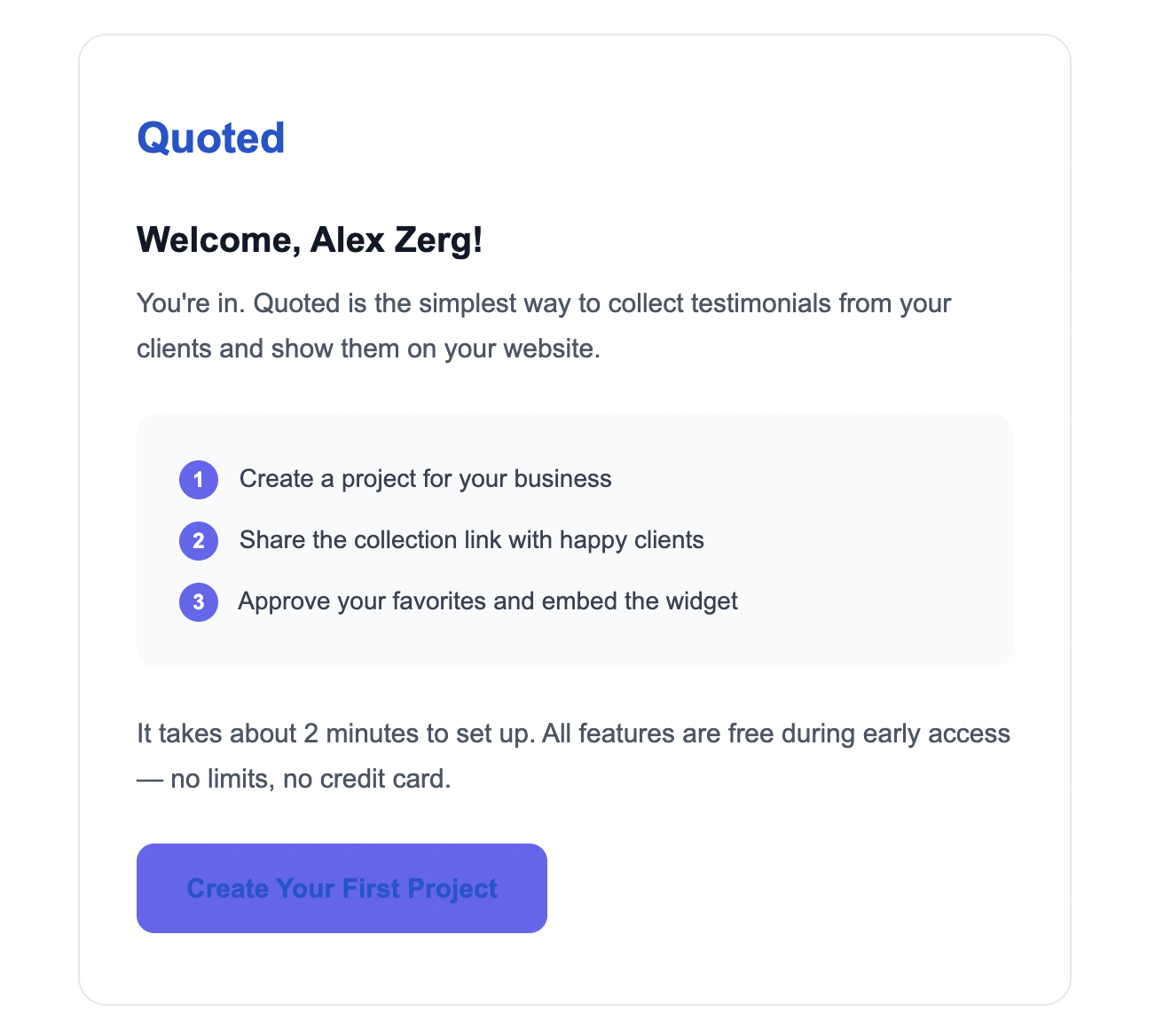
Task: Click the Quoted logo
Action: point(211,138)
